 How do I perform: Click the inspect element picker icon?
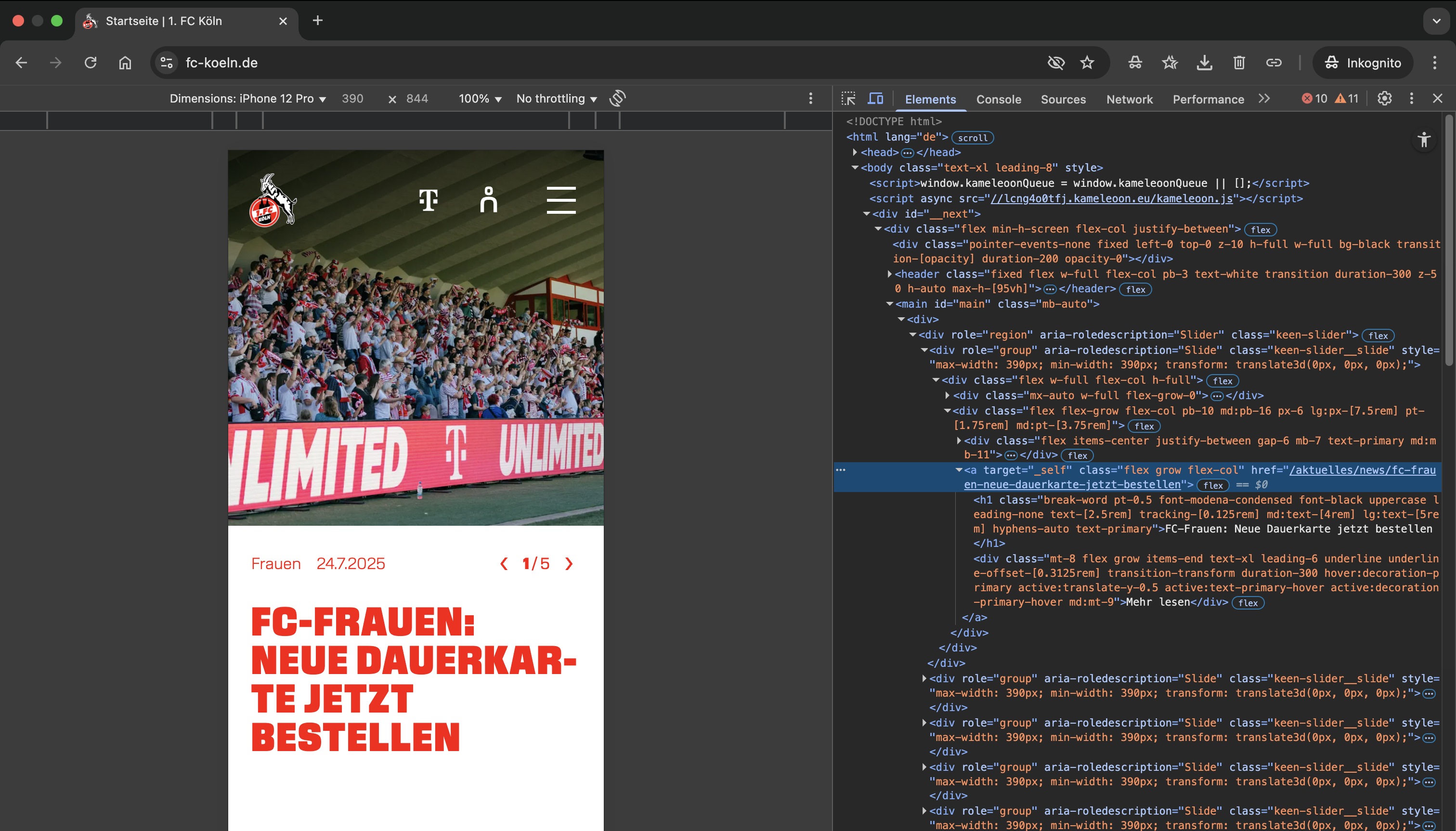pos(848,99)
